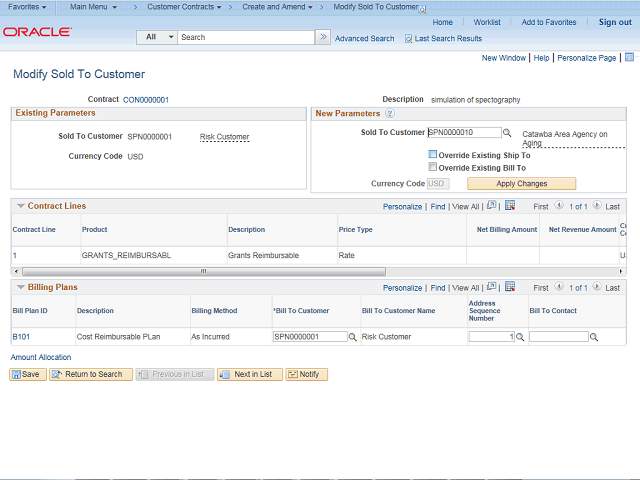
Task: Click the search go arrow button
Action: (323, 37)
